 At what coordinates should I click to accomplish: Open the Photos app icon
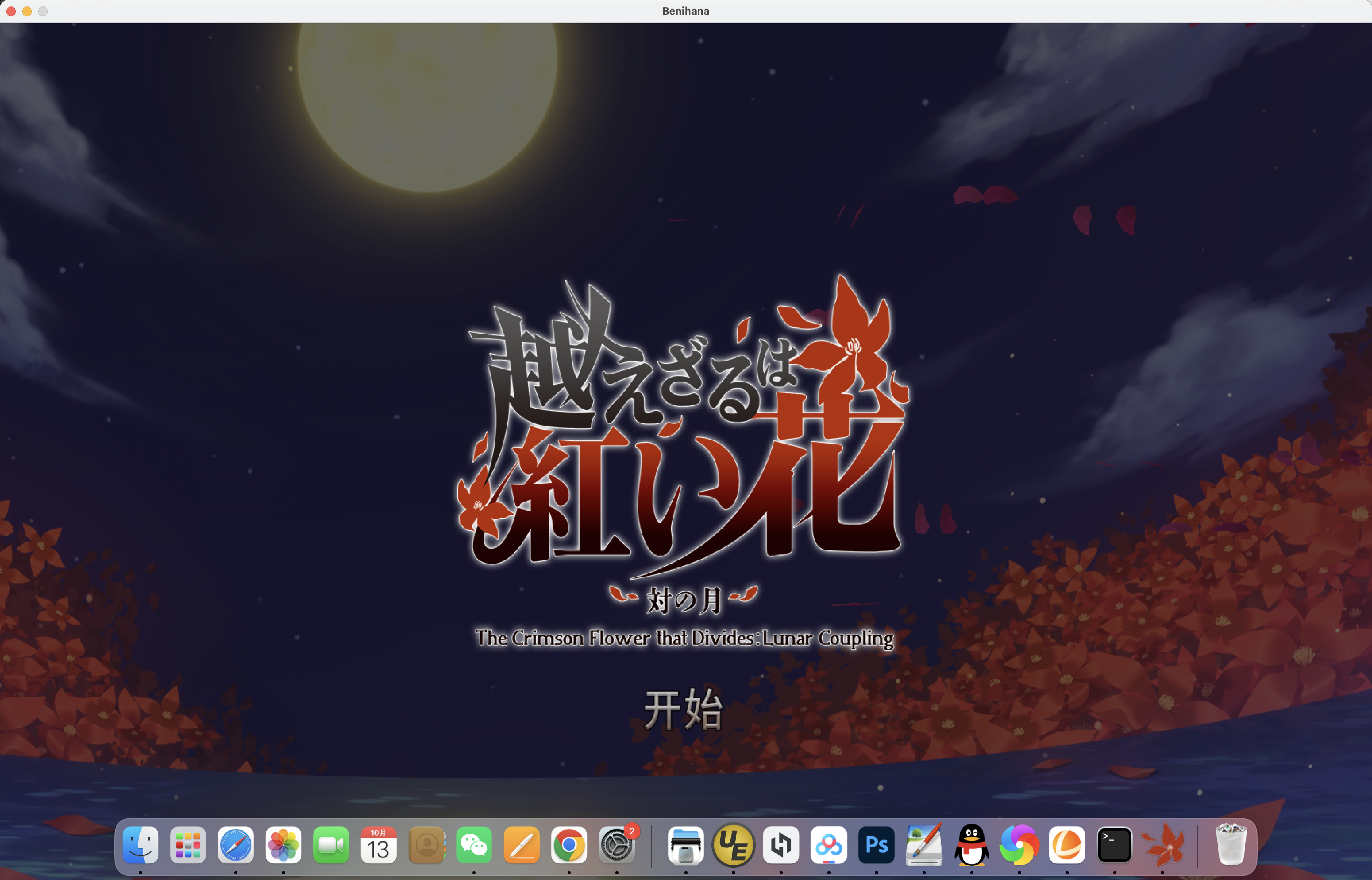[x=283, y=845]
